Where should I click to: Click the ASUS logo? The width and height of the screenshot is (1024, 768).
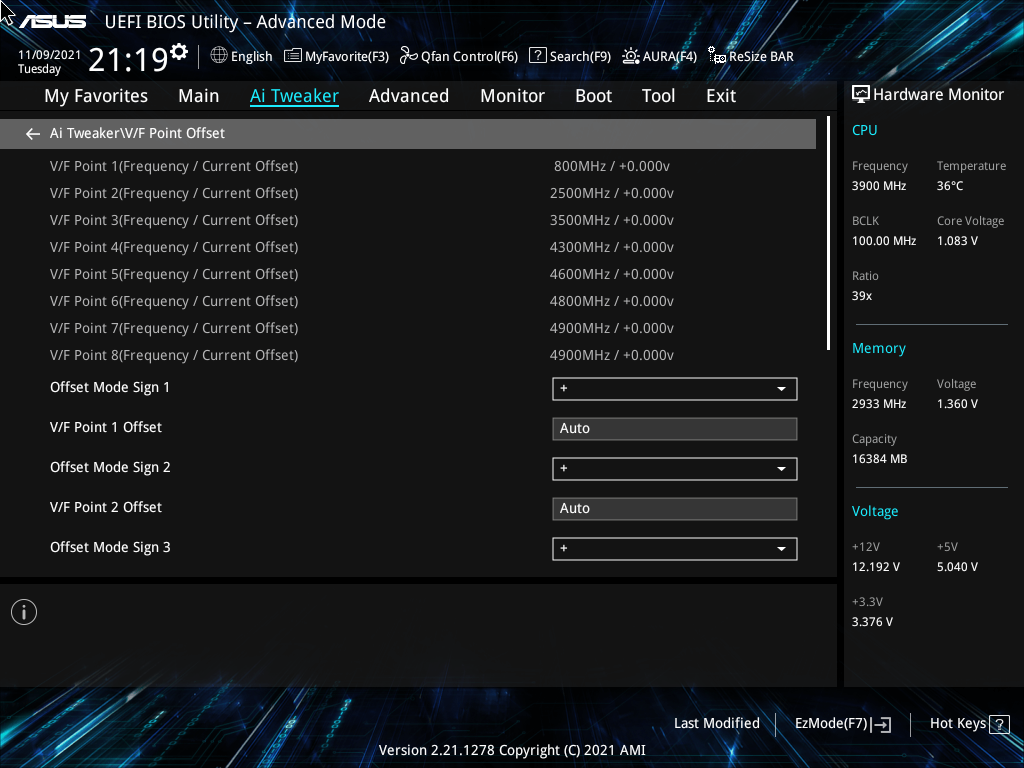[52, 22]
